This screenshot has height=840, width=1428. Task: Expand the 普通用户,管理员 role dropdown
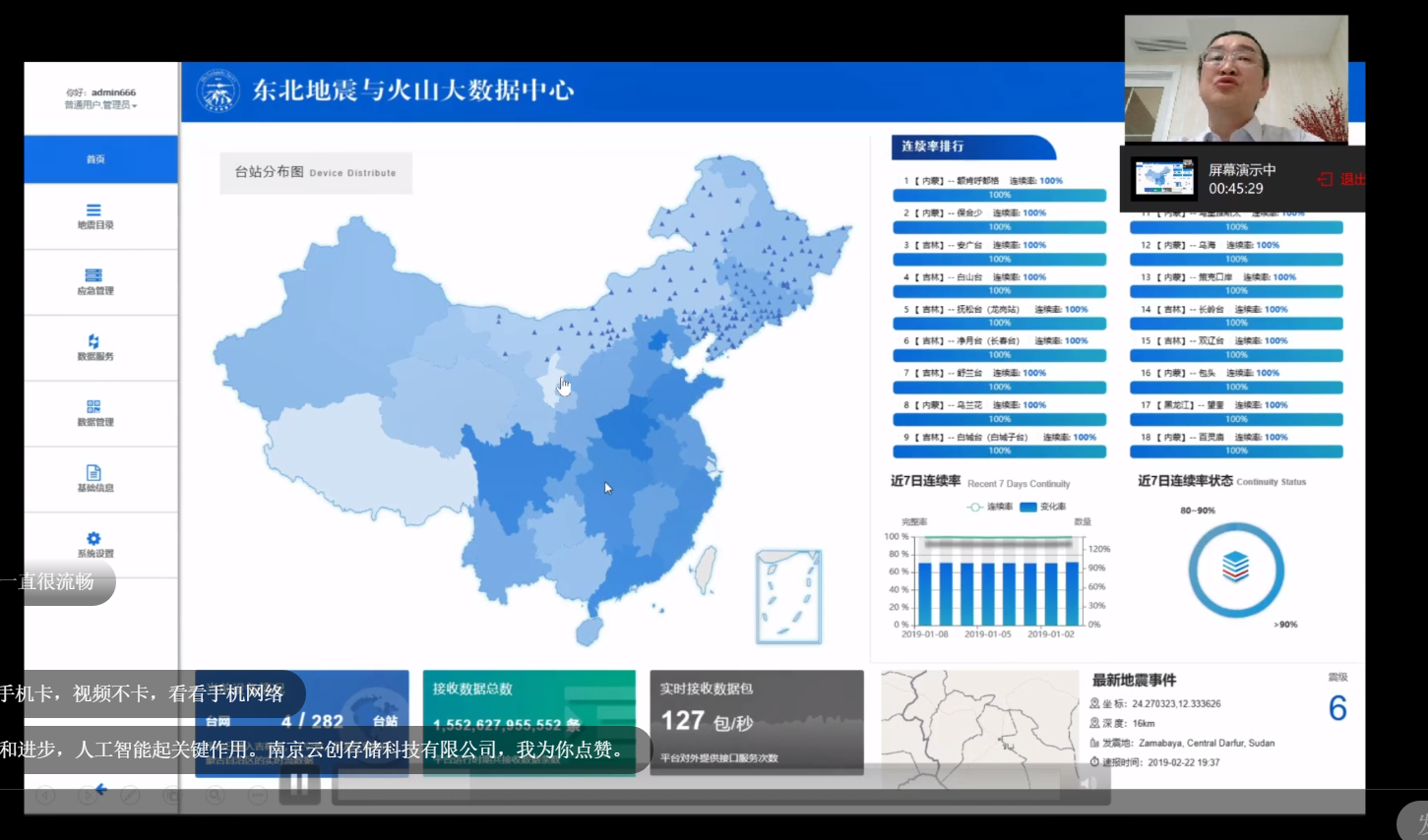tap(100, 105)
